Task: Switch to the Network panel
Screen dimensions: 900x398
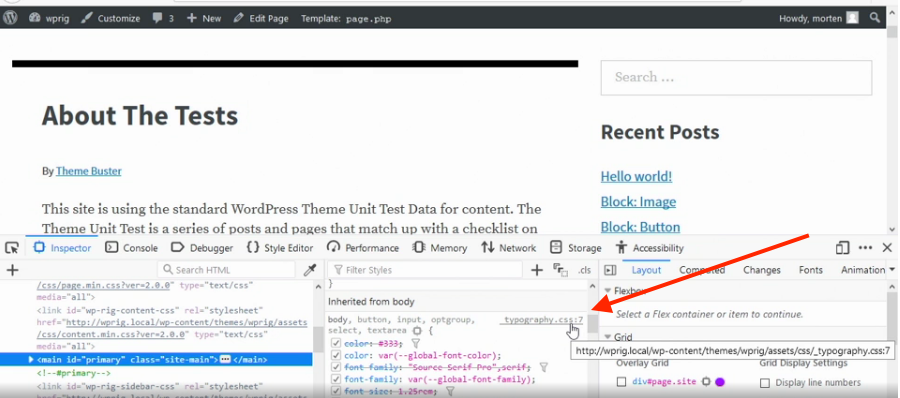Action: point(509,248)
